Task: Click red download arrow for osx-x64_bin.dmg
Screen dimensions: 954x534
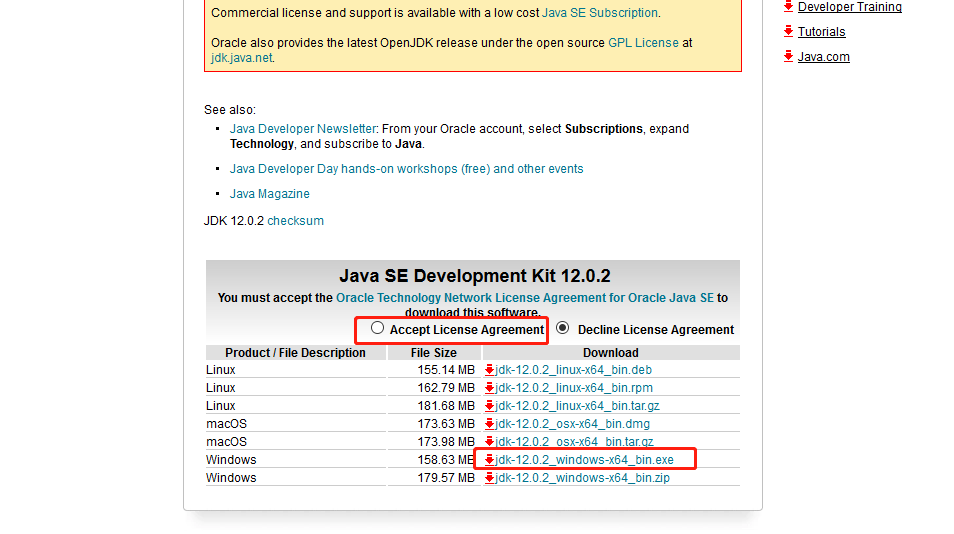Action: (x=489, y=424)
